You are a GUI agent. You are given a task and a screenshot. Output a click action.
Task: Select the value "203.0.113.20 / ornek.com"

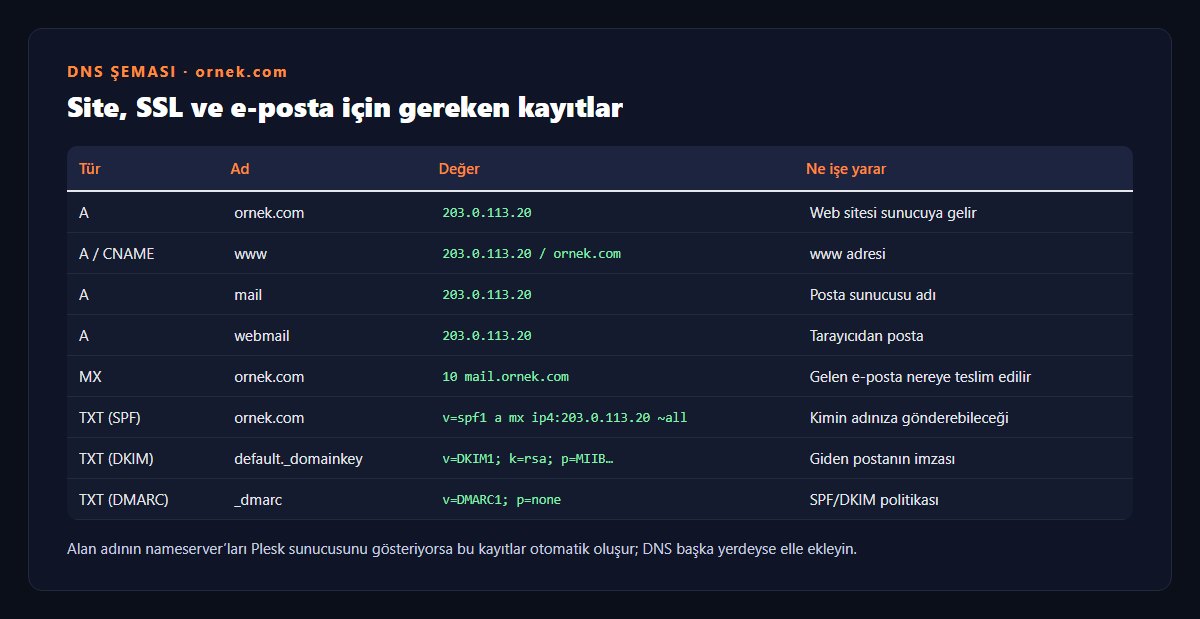point(531,254)
